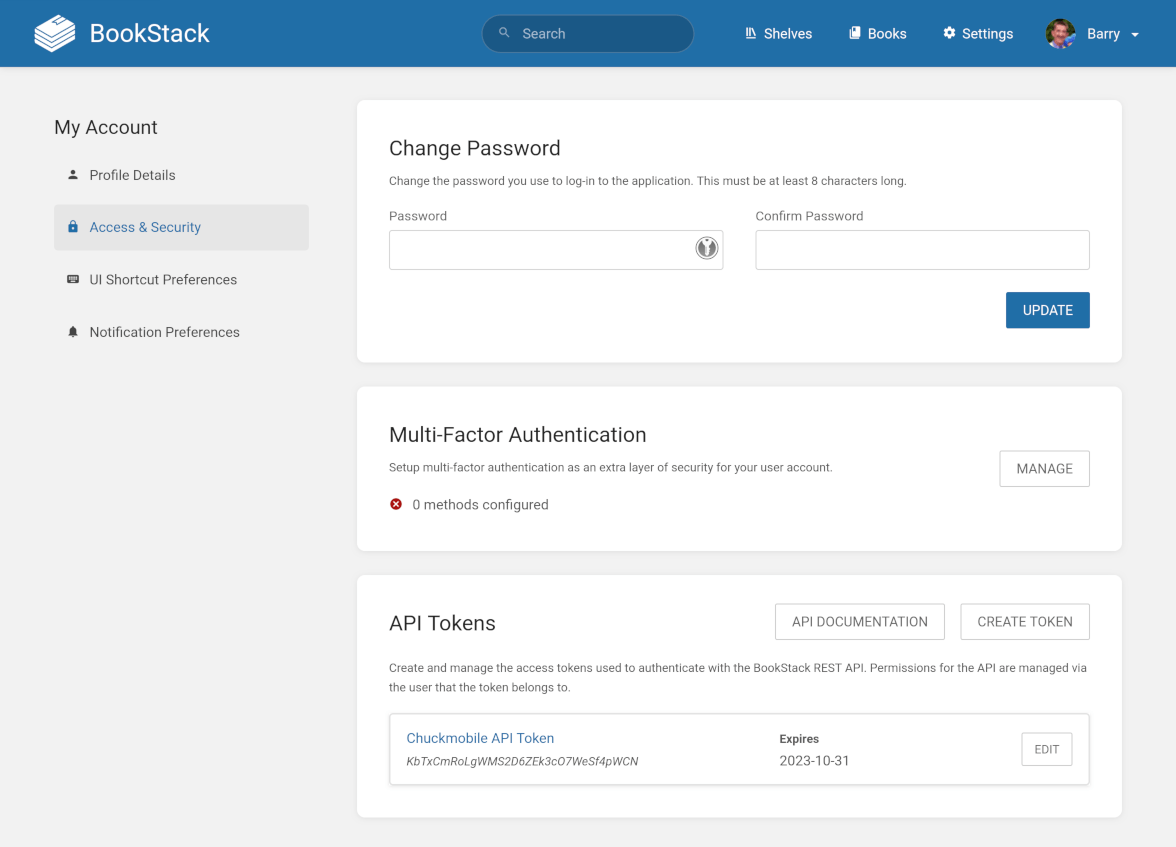Click the Access & Security lock icon
The width and height of the screenshot is (1176, 847).
point(73,227)
